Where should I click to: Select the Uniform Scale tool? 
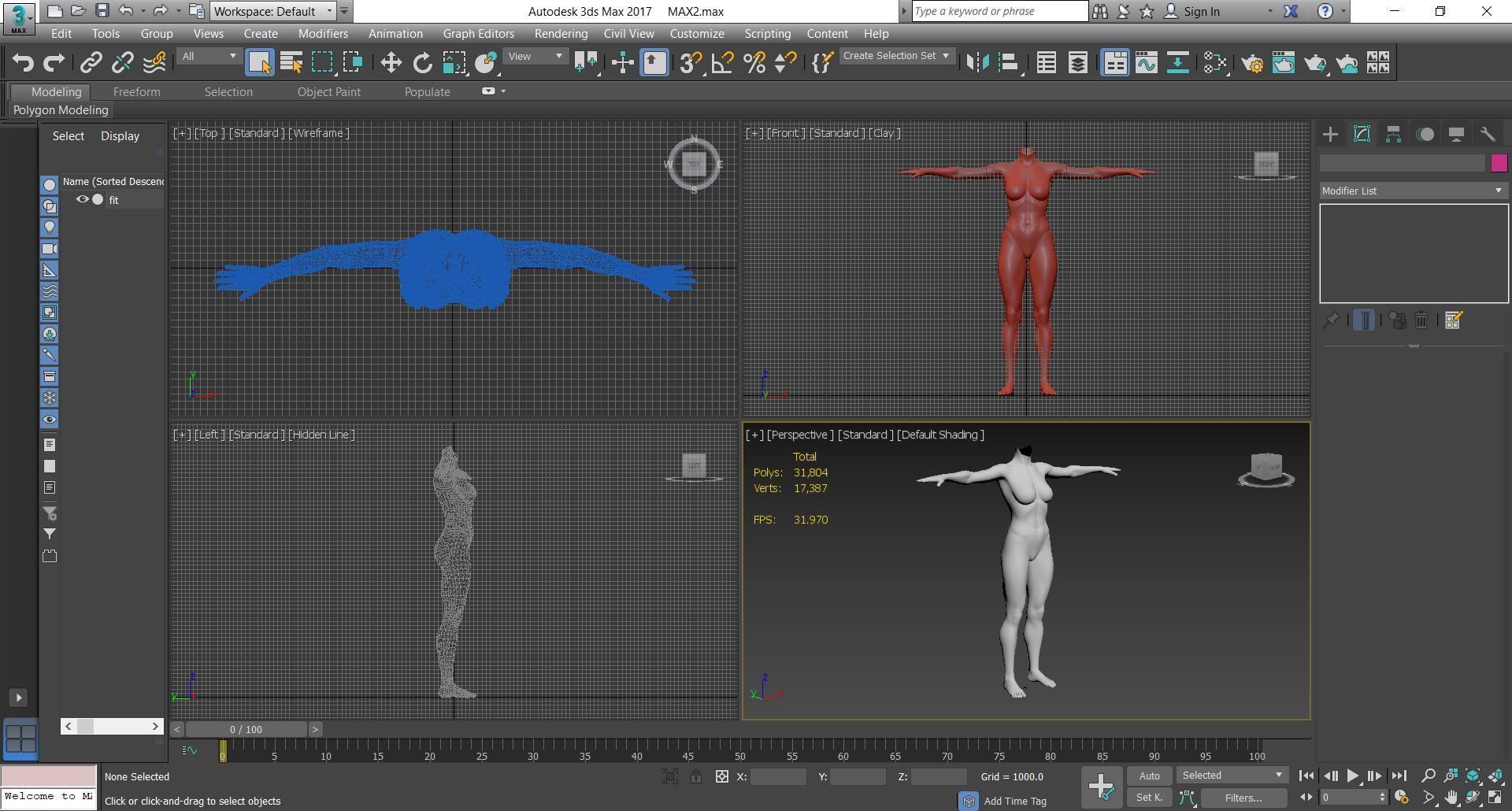(454, 62)
